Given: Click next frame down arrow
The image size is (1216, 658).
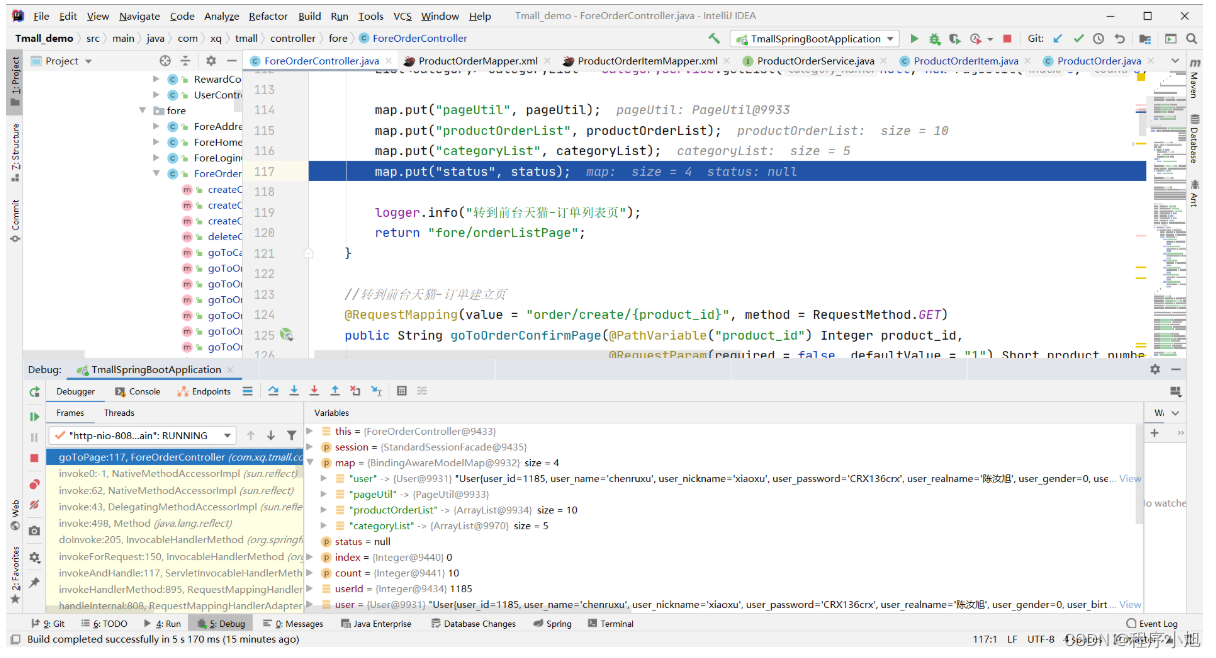Looking at the screenshot, I should 270,436.
